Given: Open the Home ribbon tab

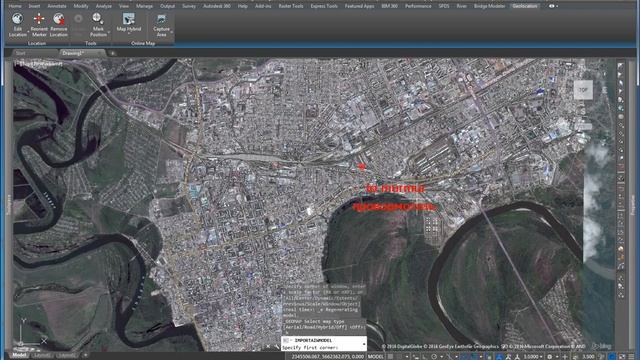Looking at the screenshot, I should pos(15,6).
